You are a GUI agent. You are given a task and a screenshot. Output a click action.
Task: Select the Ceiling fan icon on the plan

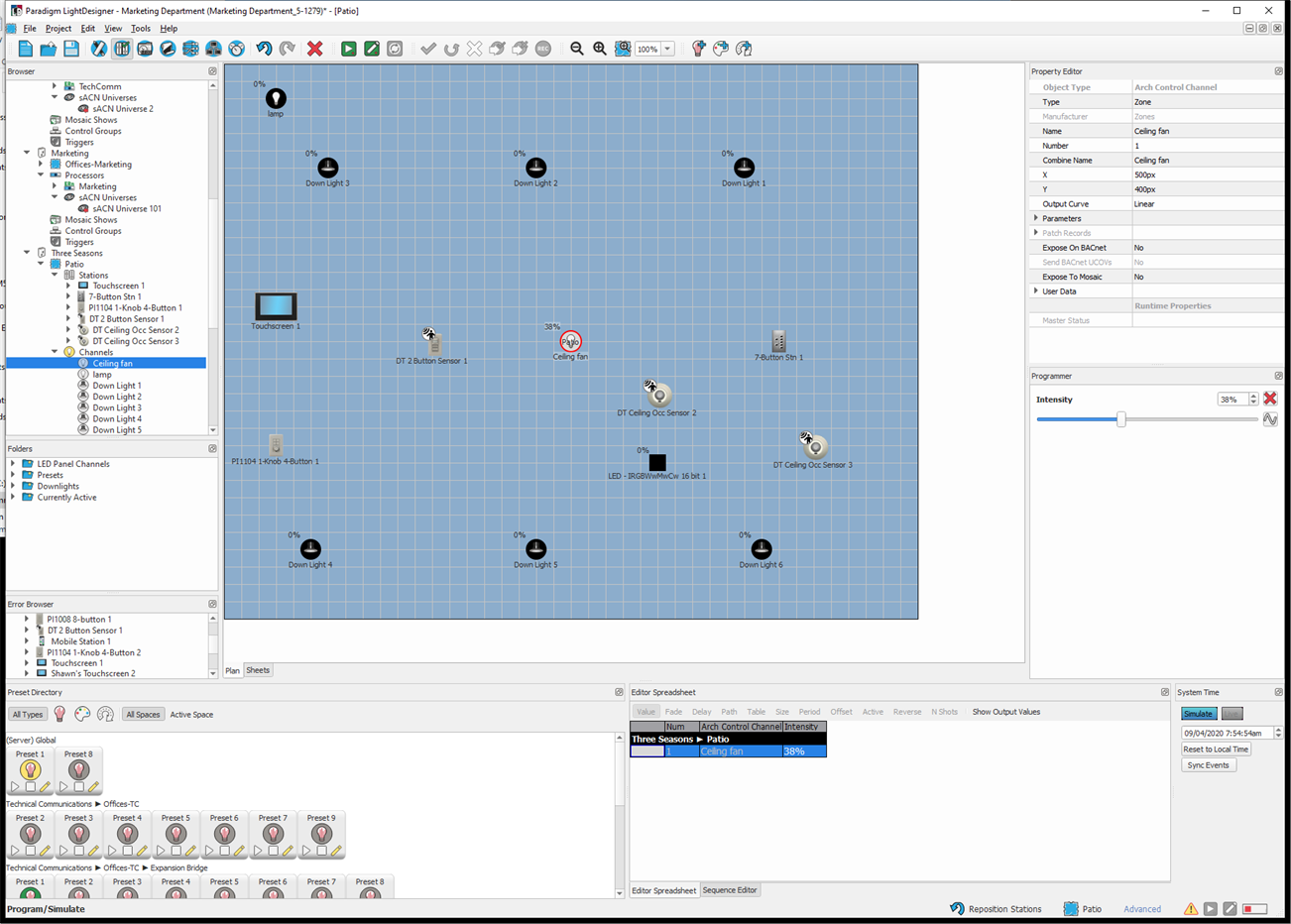570,342
